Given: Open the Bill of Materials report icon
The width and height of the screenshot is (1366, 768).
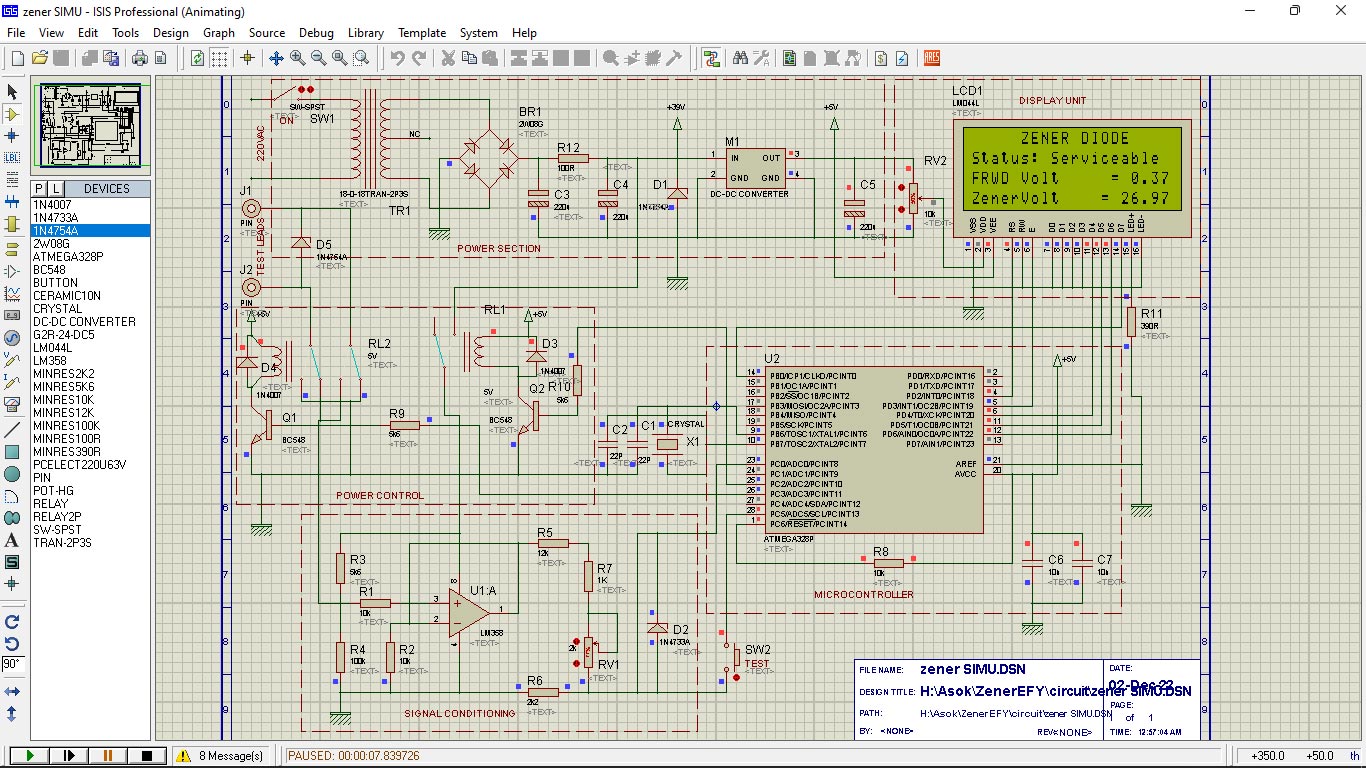Looking at the screenshot, I should (880, 58).
